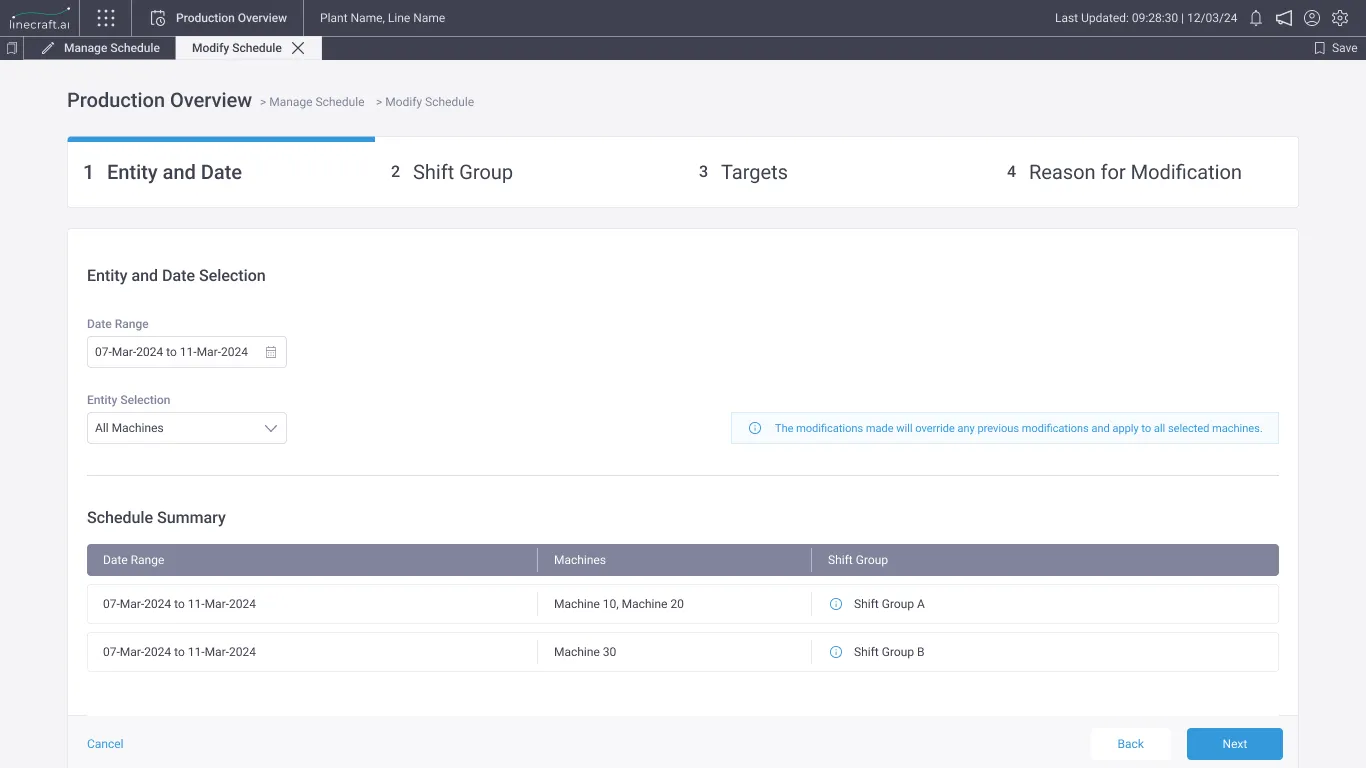Open the Production Overview module tab

point(218,18)
